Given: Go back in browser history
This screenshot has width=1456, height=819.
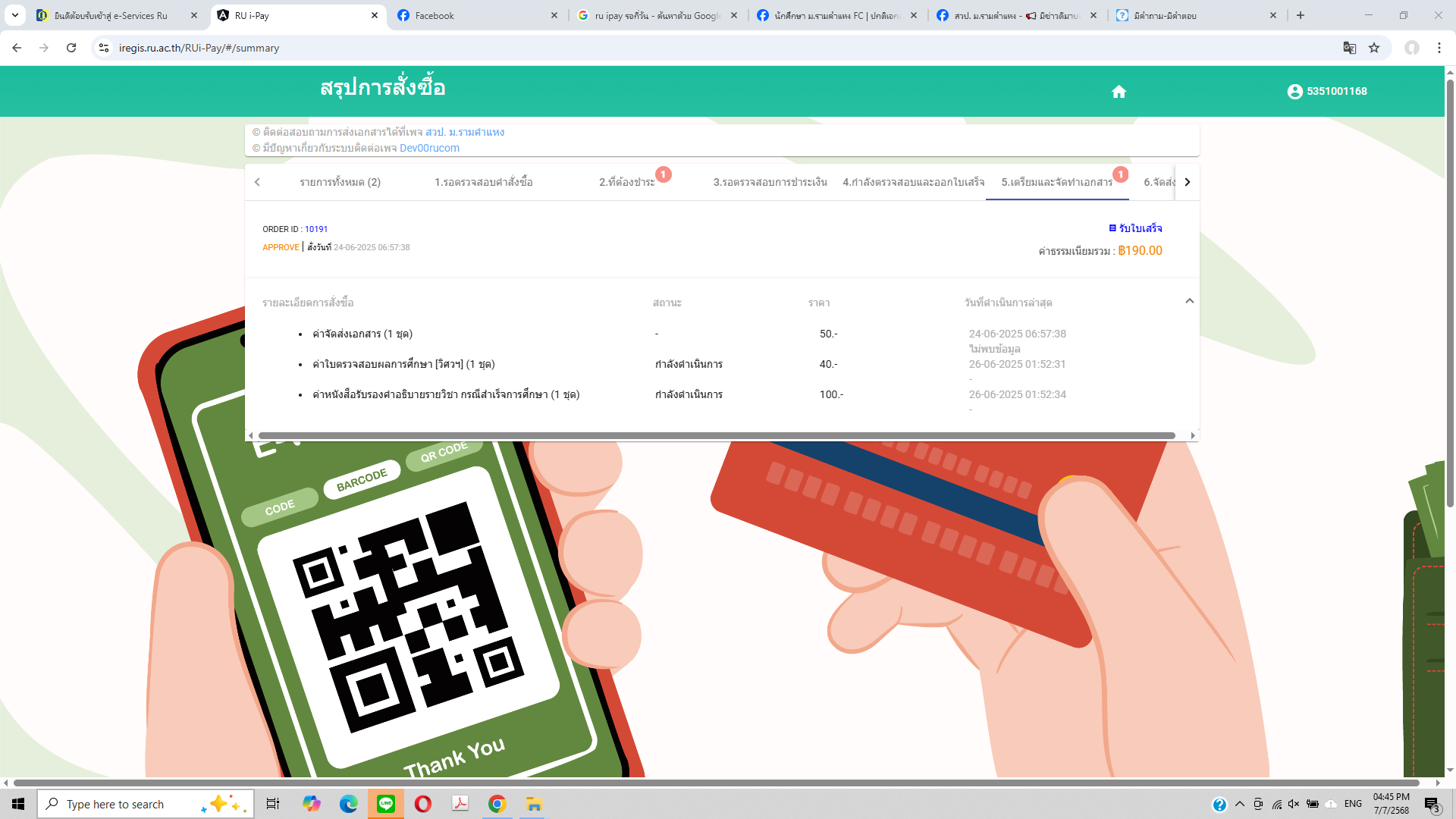Looking at the screenshot, I should [17, 48].
